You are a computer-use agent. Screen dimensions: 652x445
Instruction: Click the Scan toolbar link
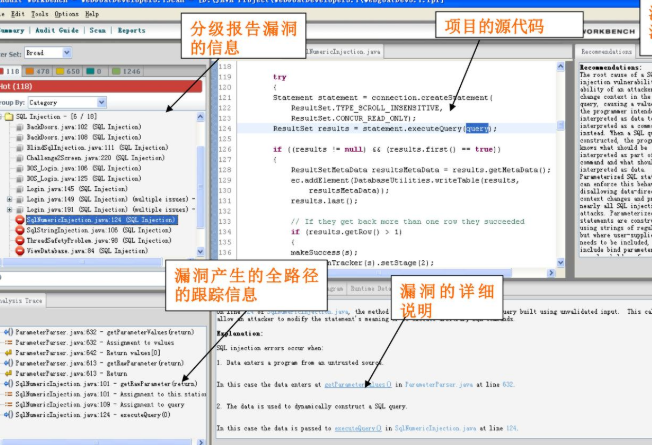click(x=98, y=30)
